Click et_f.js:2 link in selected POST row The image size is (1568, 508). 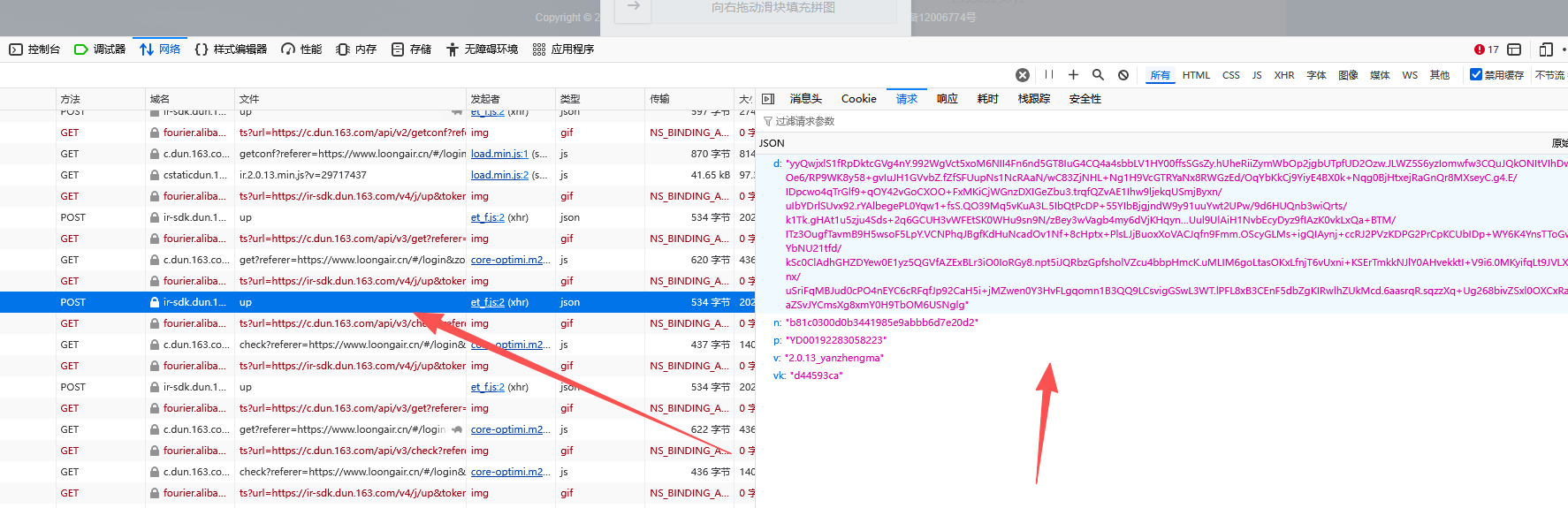(488, 302)
